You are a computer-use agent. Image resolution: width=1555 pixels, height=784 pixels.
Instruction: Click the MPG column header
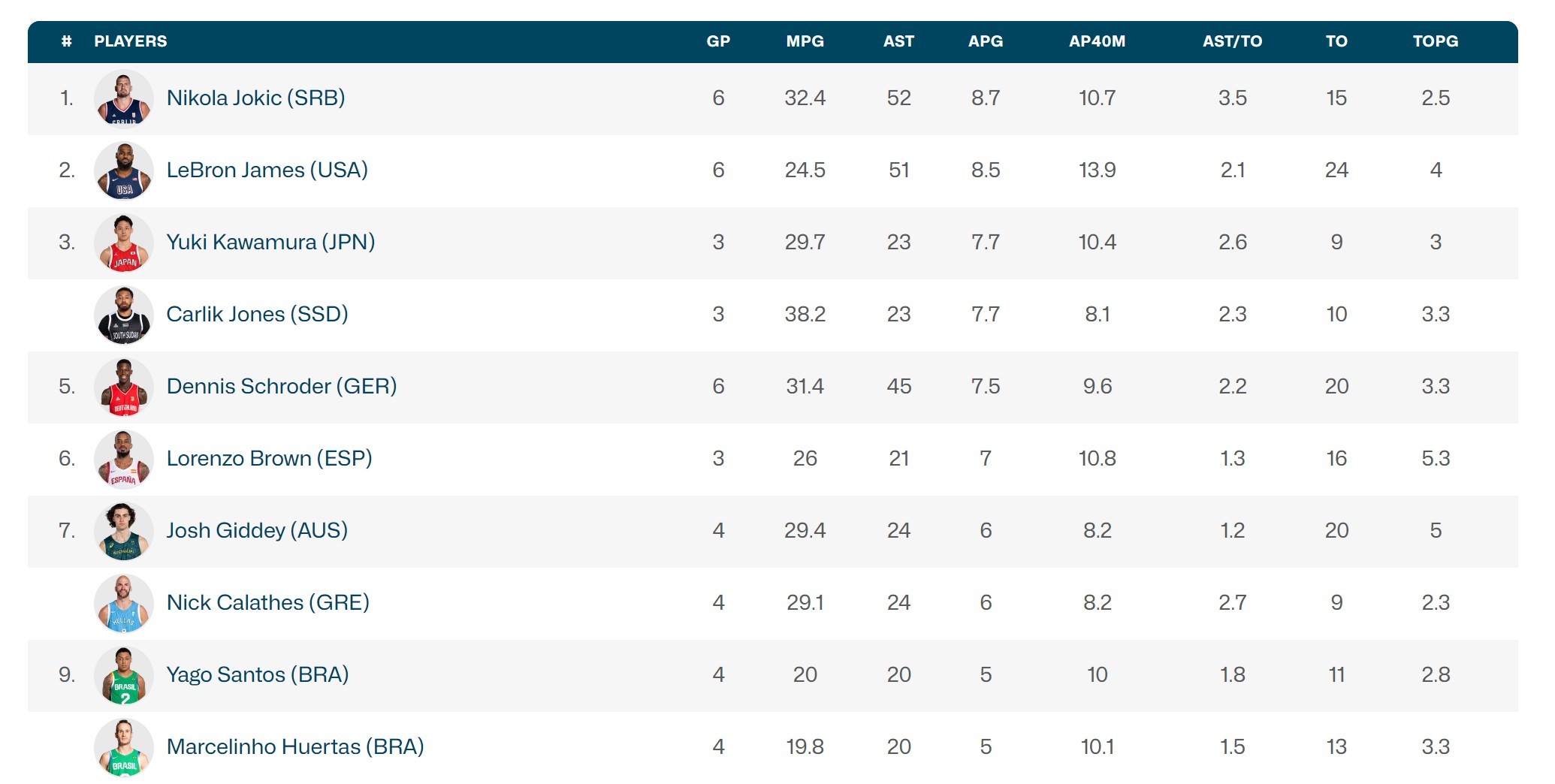point(805,41)
